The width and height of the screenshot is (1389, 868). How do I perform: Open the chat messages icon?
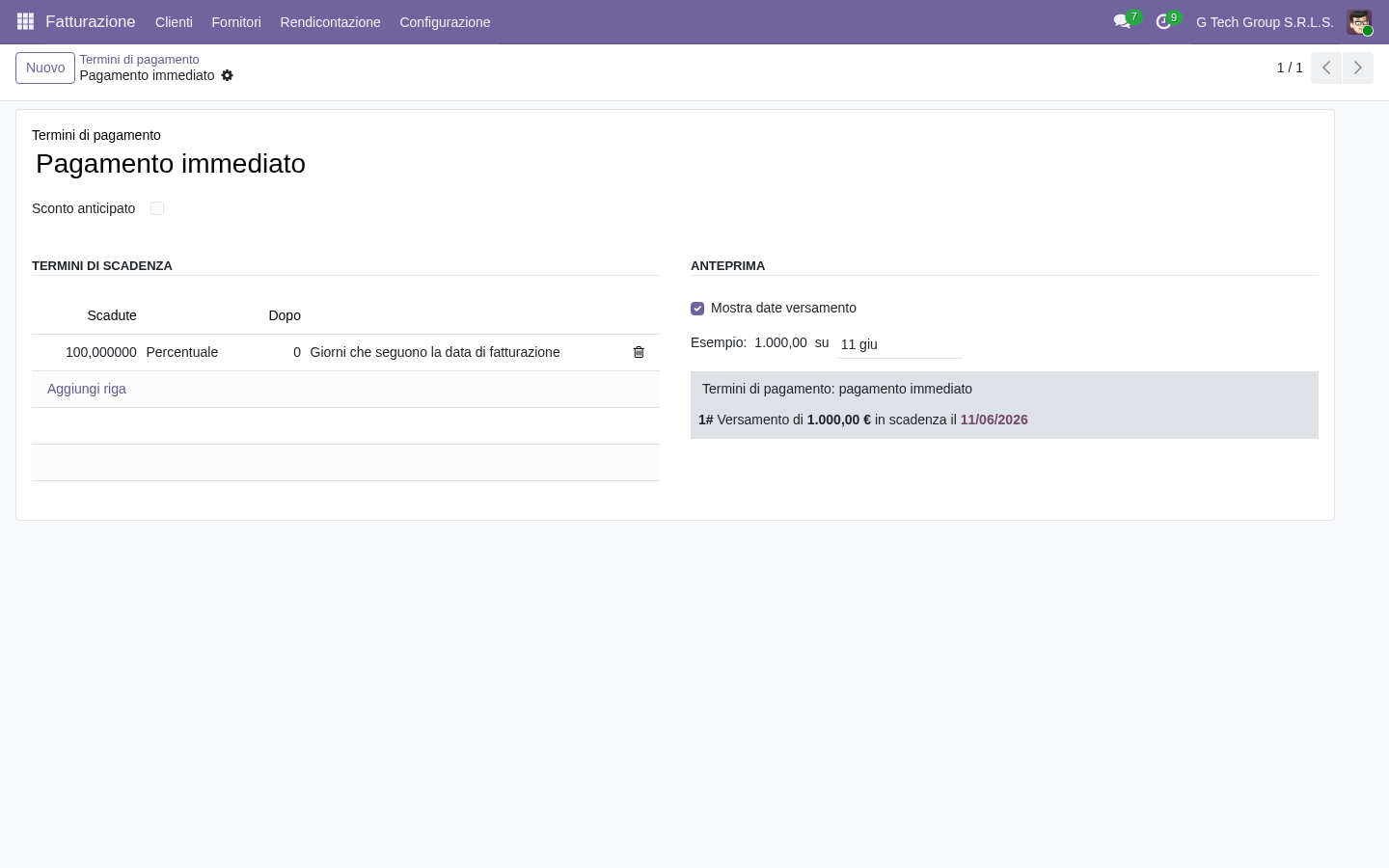pyautogui.click(x=1122, y=21)
